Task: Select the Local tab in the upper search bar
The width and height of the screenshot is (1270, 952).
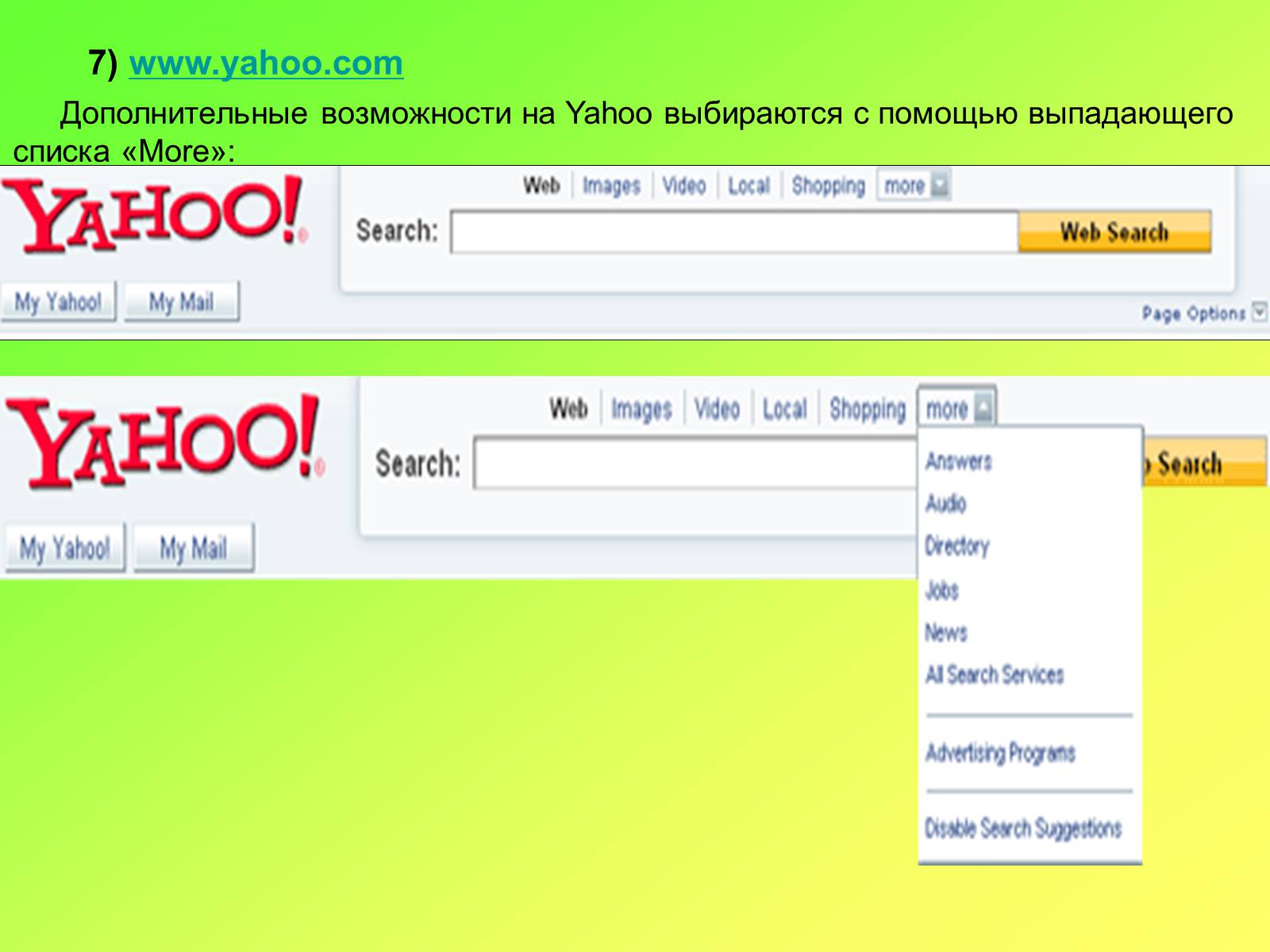Action: pyautogui.click(x=749, y=186)
